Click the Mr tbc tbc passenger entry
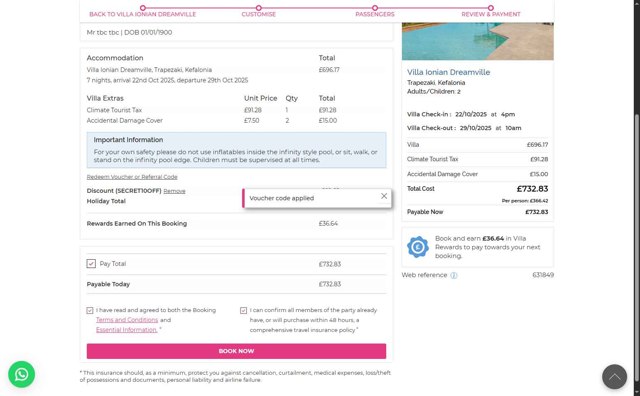This screenshot has height=396, width=640. [129, 32]
